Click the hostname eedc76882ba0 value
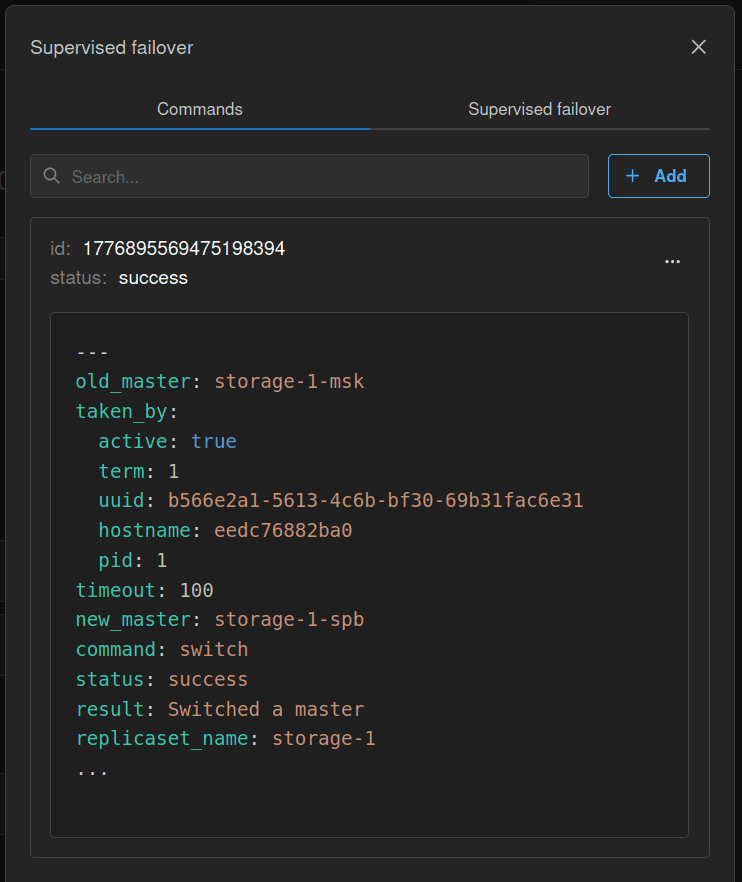This screenshot has height=882, width=742. pyautogui.click(x=283, y=530)
